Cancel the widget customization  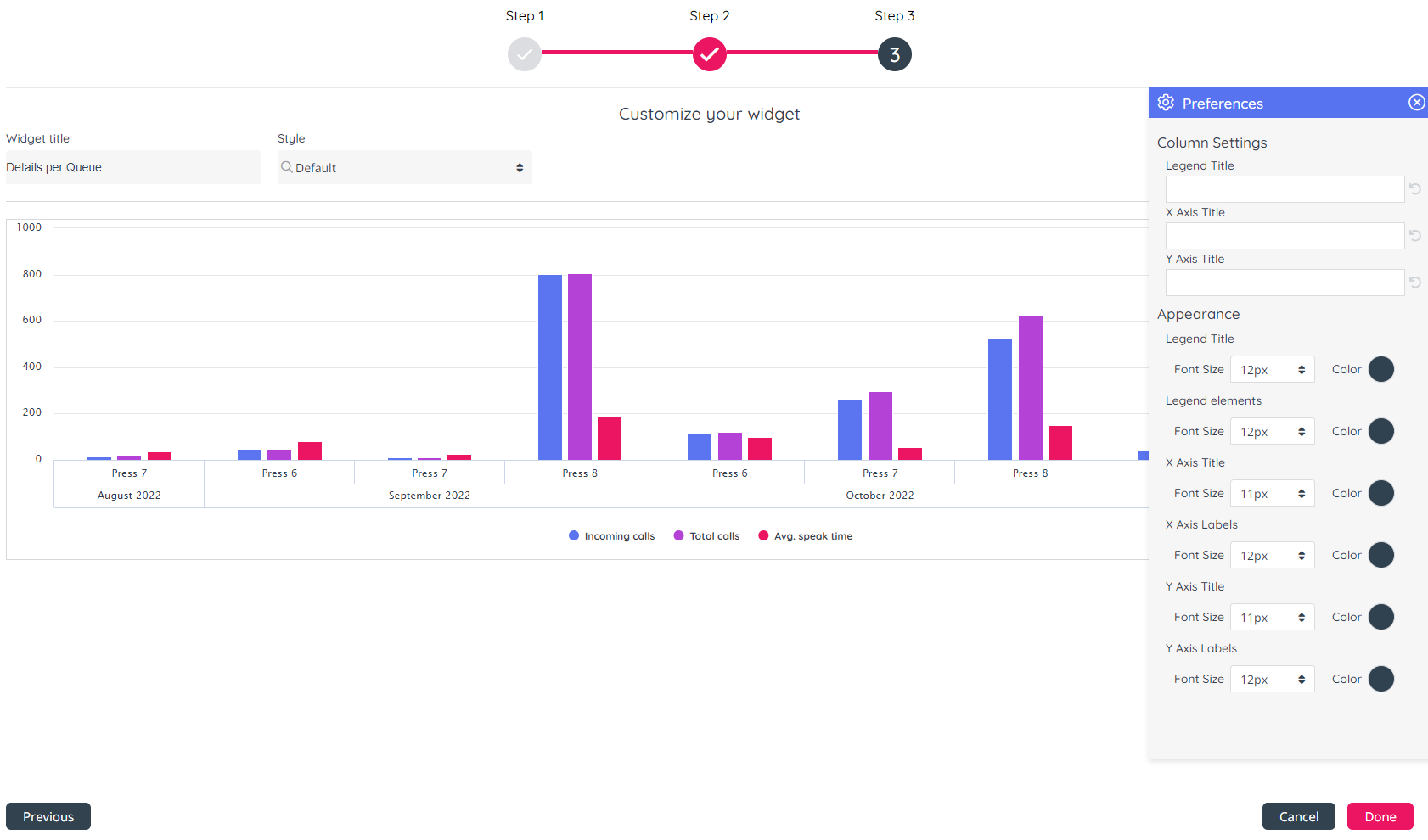1298,816
